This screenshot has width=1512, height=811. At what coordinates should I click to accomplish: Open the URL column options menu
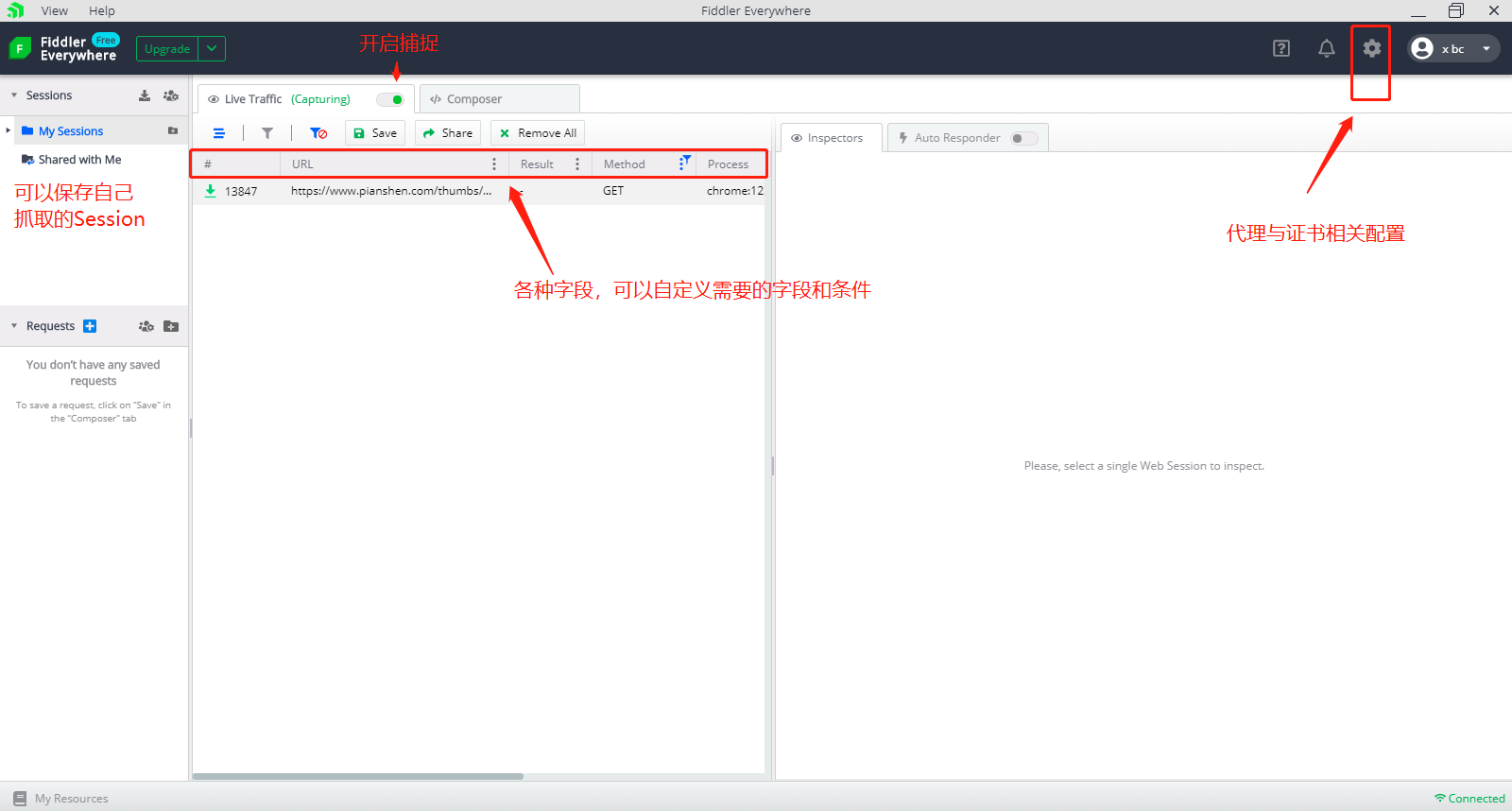click(x=494, y=164)
